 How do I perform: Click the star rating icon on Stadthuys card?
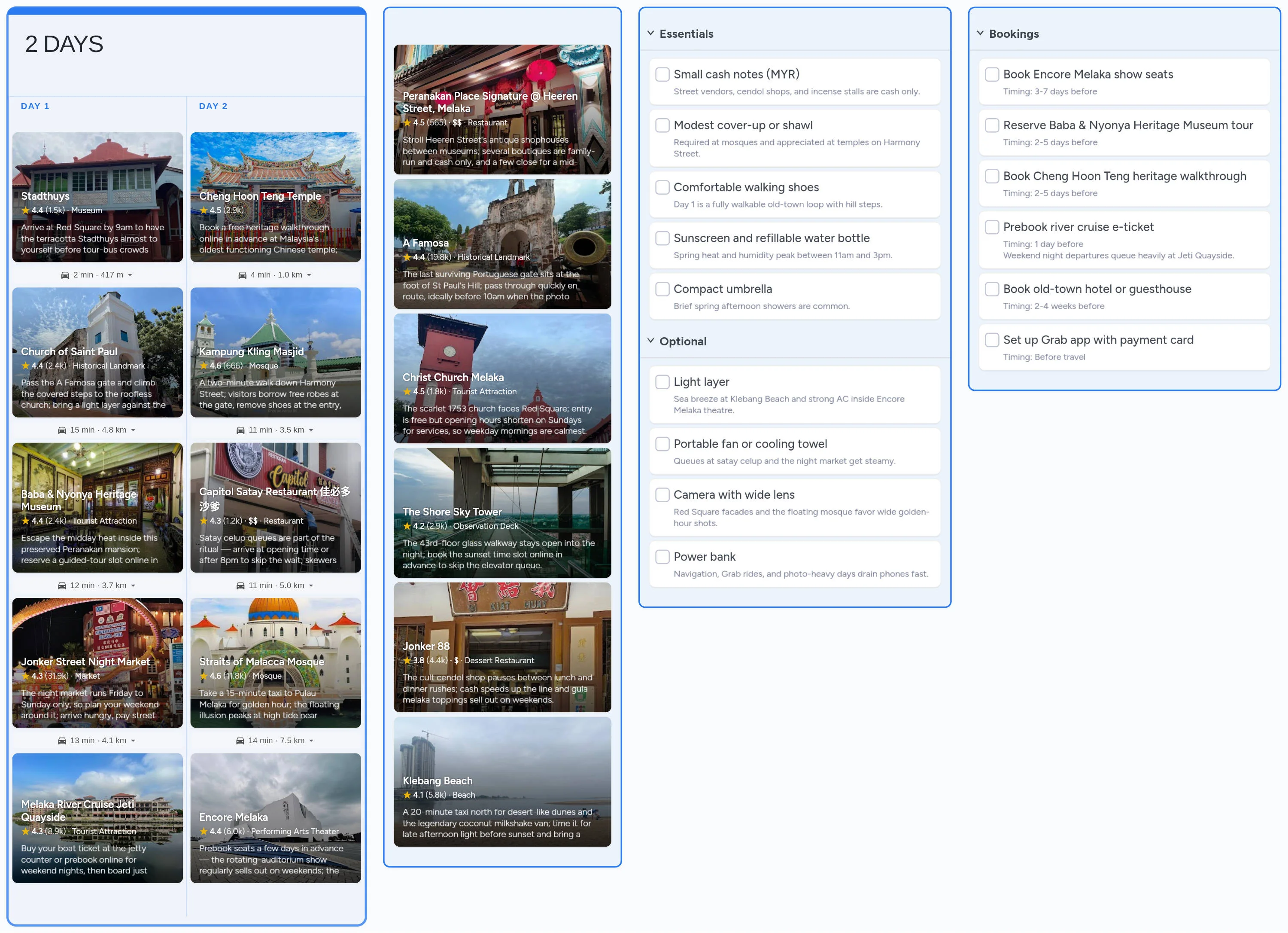tap(26, 210)
